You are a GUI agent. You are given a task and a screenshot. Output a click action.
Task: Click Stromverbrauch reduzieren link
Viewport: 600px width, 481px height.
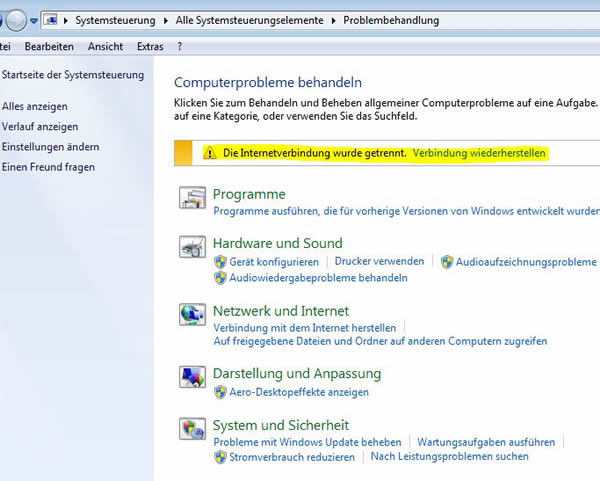292,457
